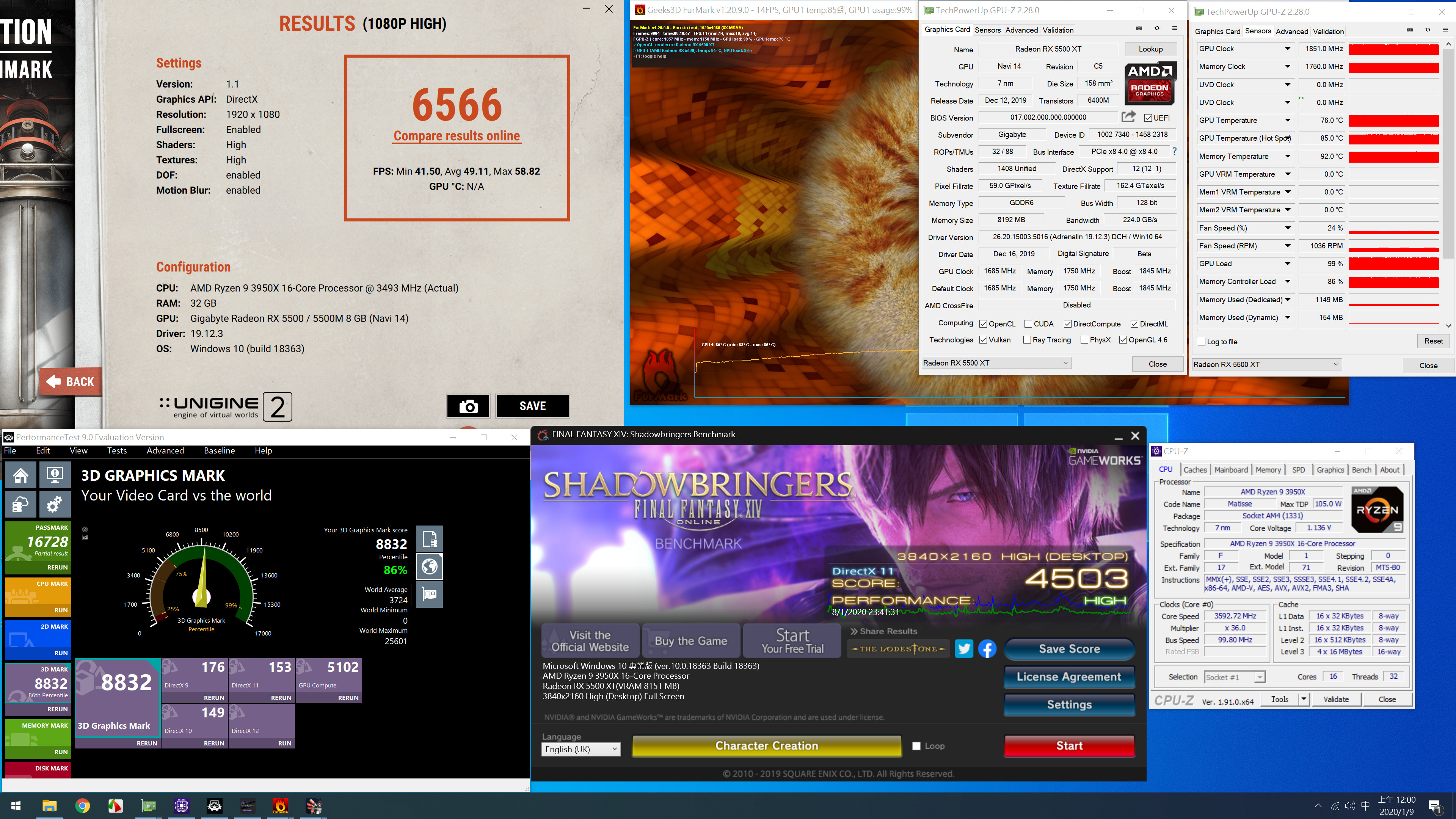Click the results file icon beside 8832 score
The height and width of the screenshot is (819, 1456).
click(x=430, y=539)
